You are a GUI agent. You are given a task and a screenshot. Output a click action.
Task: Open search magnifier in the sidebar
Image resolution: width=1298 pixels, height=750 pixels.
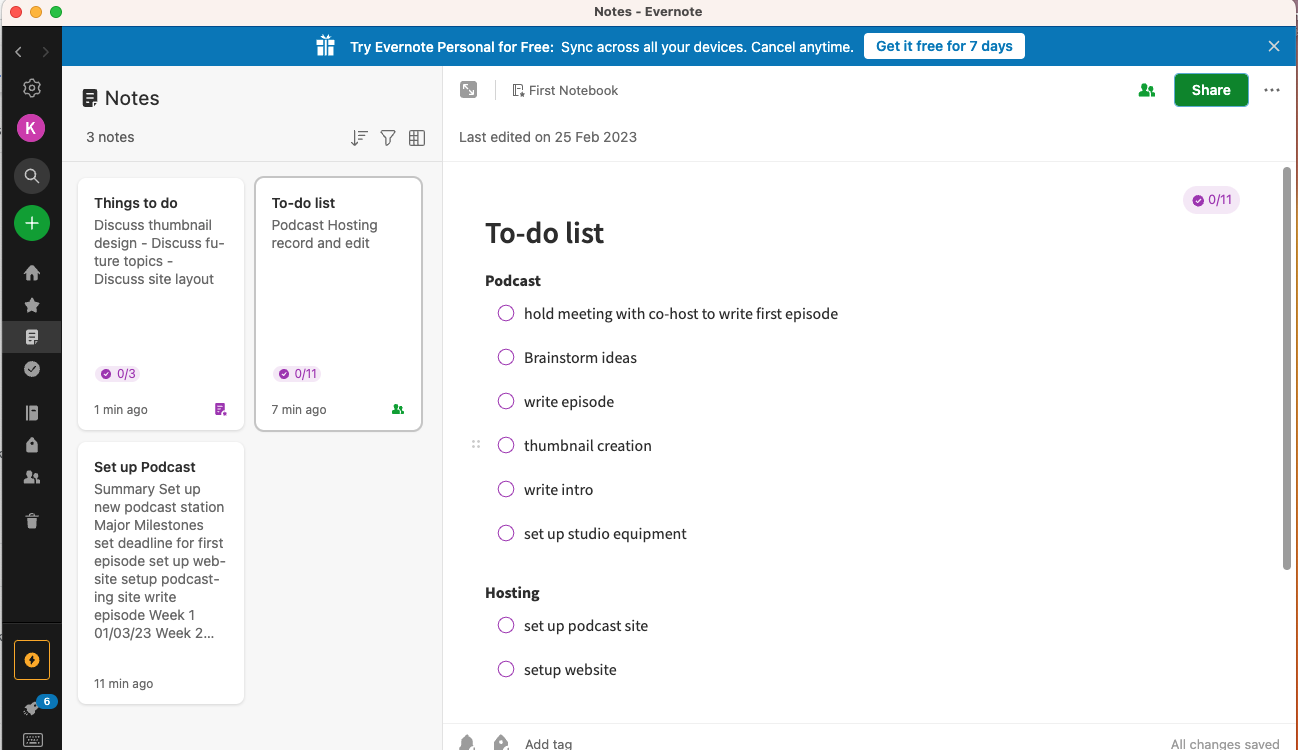pyautogui.click(x=32, y=176)
